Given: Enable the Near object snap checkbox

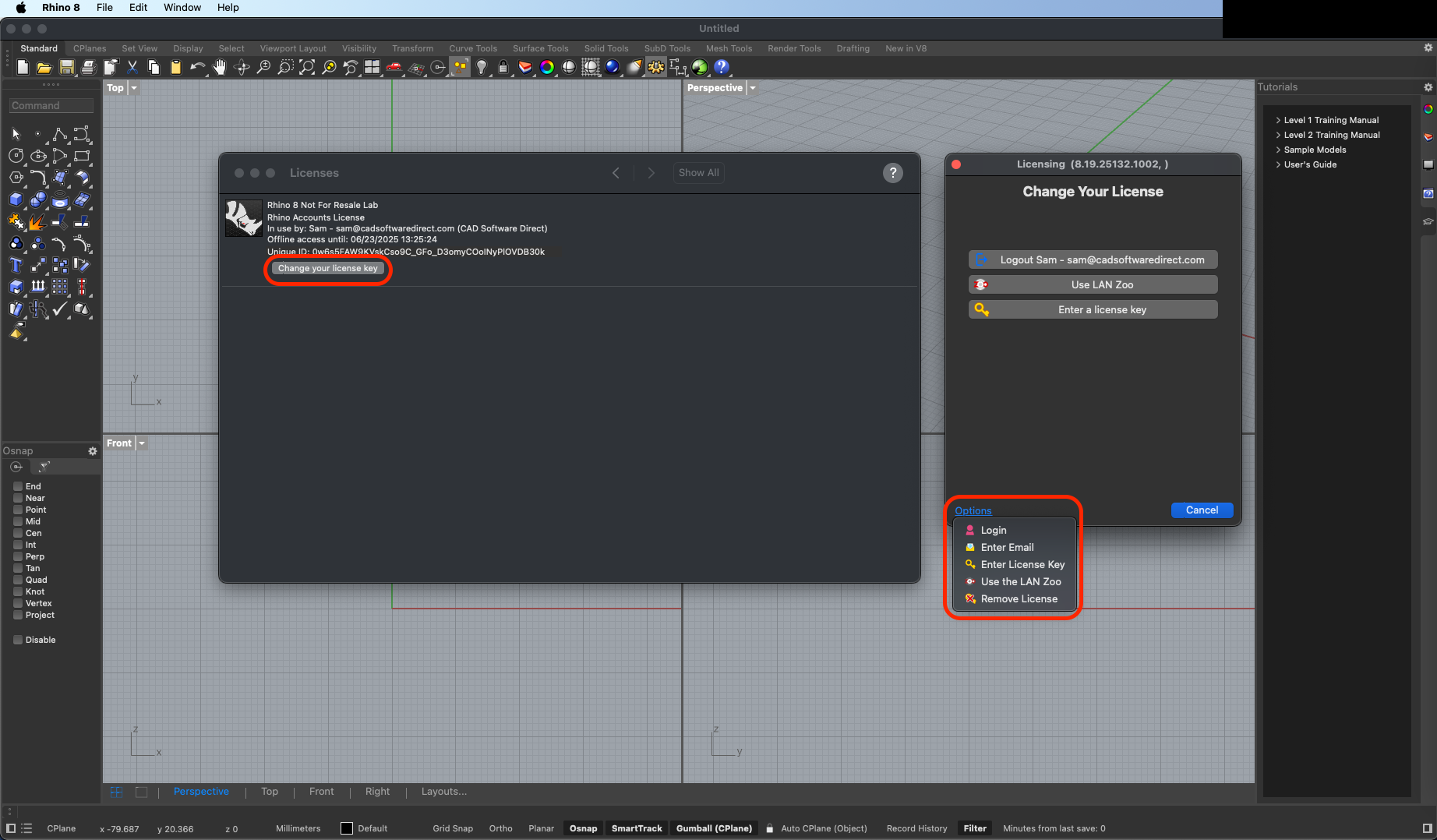Looking at the screenshot, I should point(18,498).
